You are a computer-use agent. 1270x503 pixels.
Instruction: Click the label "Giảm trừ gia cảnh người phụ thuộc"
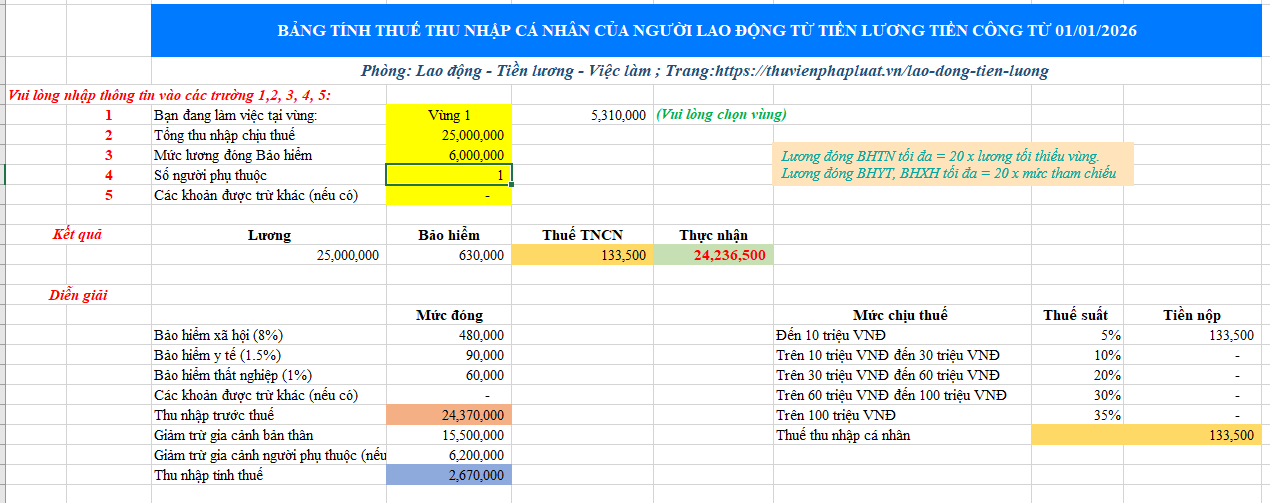click(269, 455)
